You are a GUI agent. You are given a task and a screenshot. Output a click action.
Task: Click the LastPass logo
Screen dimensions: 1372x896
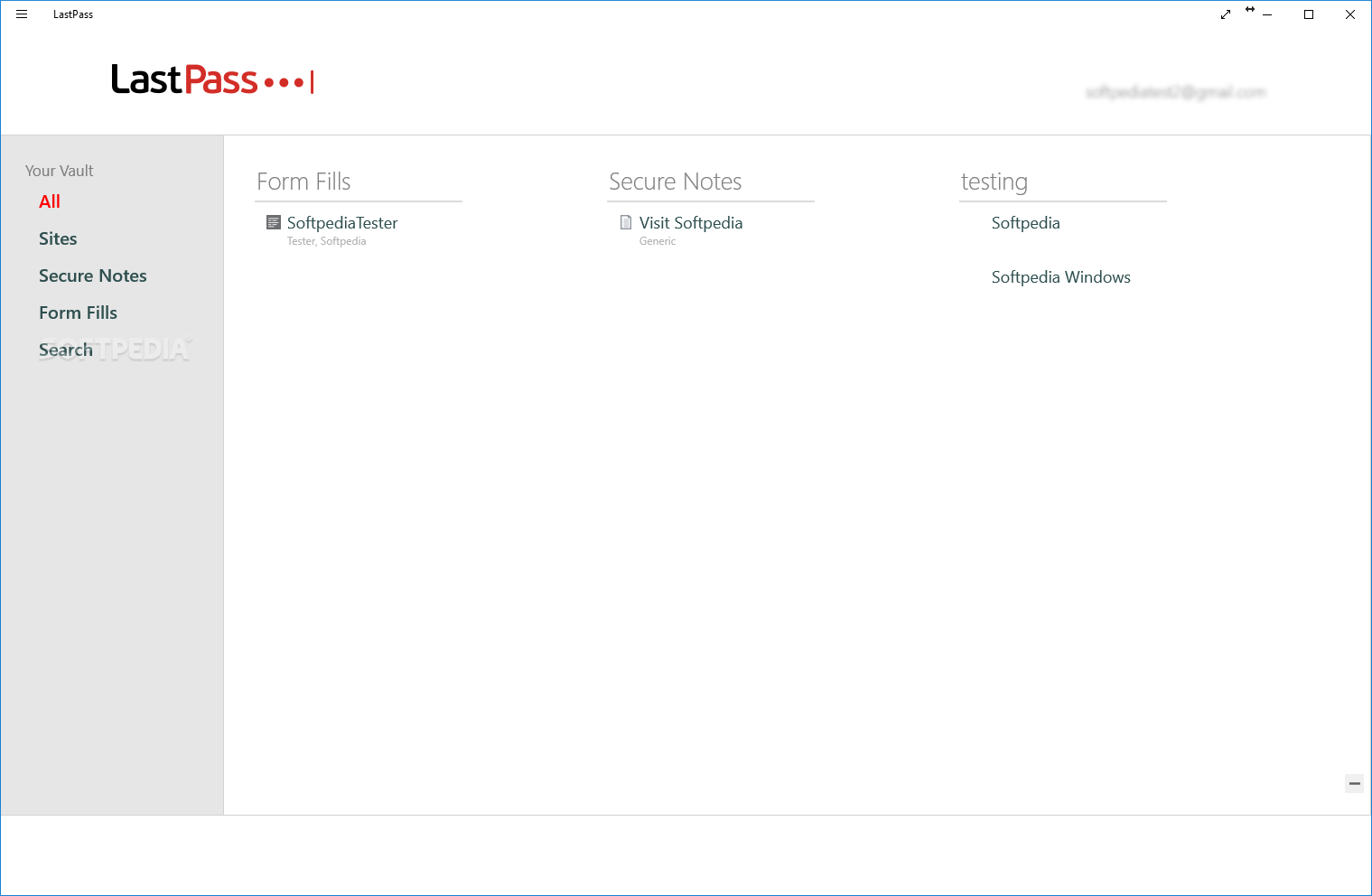coord(212,79)
